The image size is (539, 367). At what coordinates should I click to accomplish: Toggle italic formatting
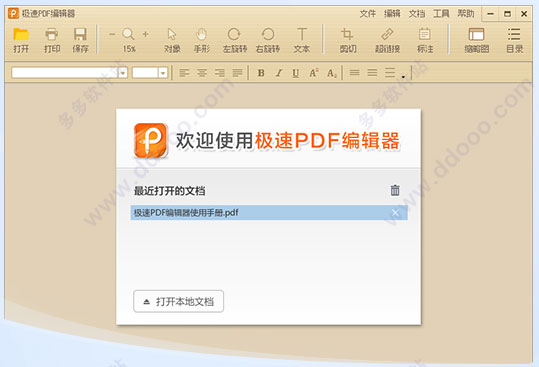tap(279, 73)
